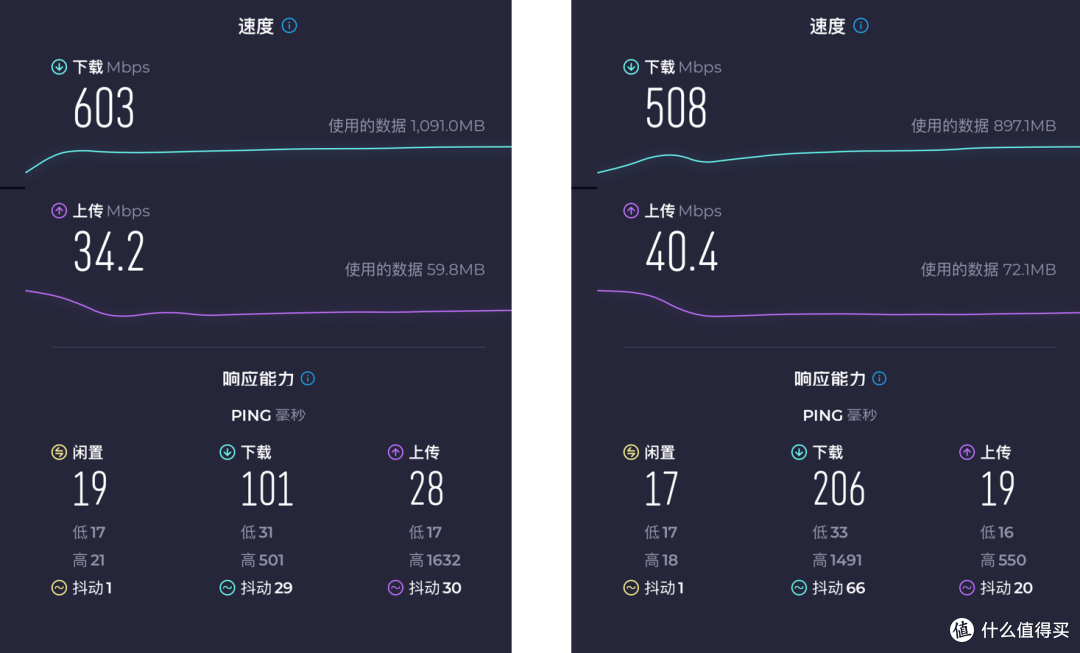
Task: Click PING 毫秒 label in right panel
Action: tap(840, 415)
